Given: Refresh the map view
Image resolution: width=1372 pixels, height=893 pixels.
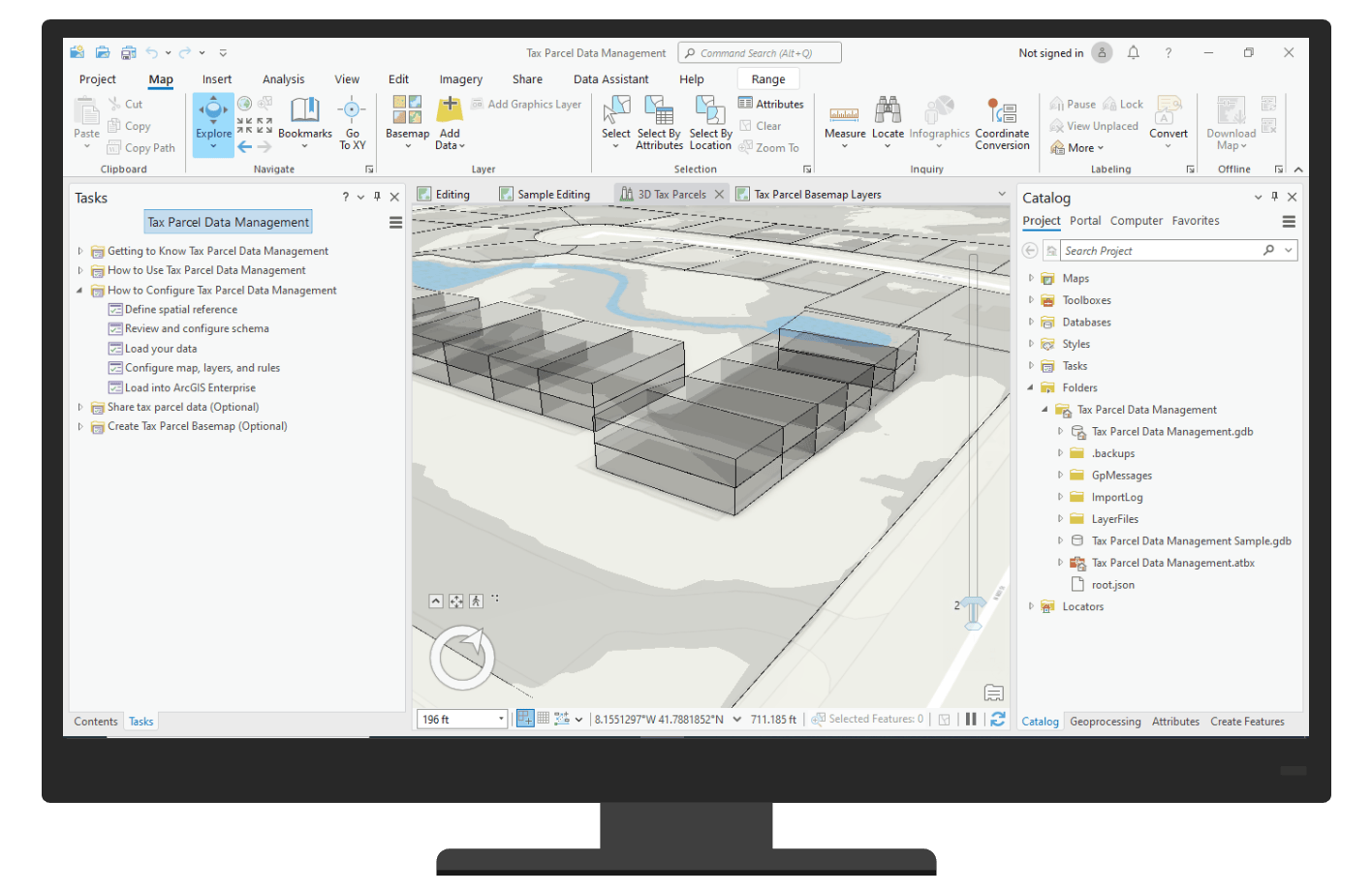Looking at the screenshot, I should pos(997,719).
